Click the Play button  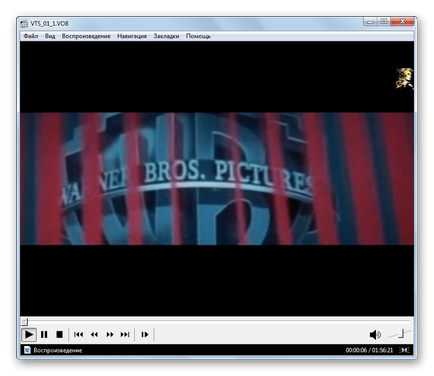29,334
